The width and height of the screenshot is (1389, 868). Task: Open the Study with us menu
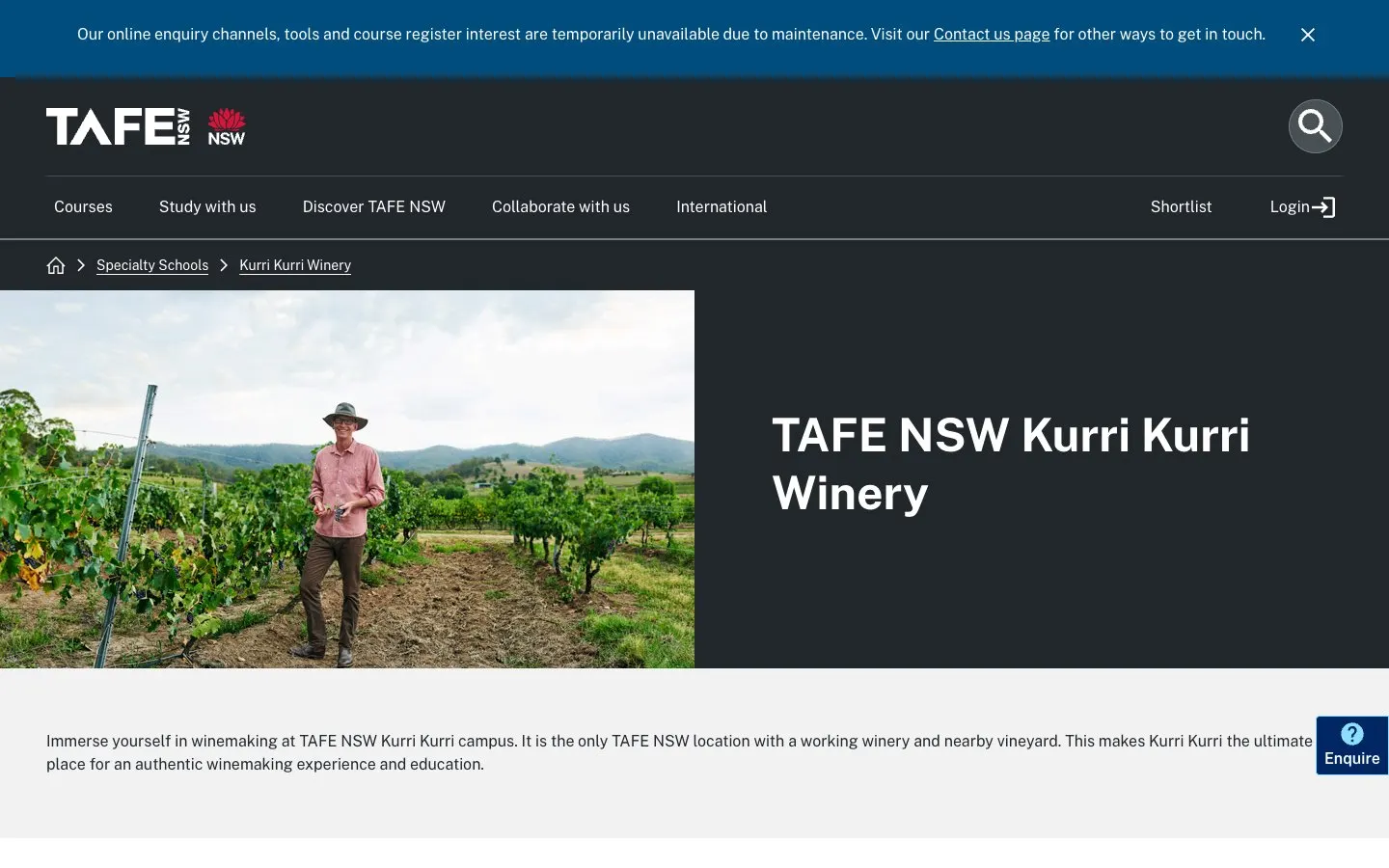(x=207, y=207)
